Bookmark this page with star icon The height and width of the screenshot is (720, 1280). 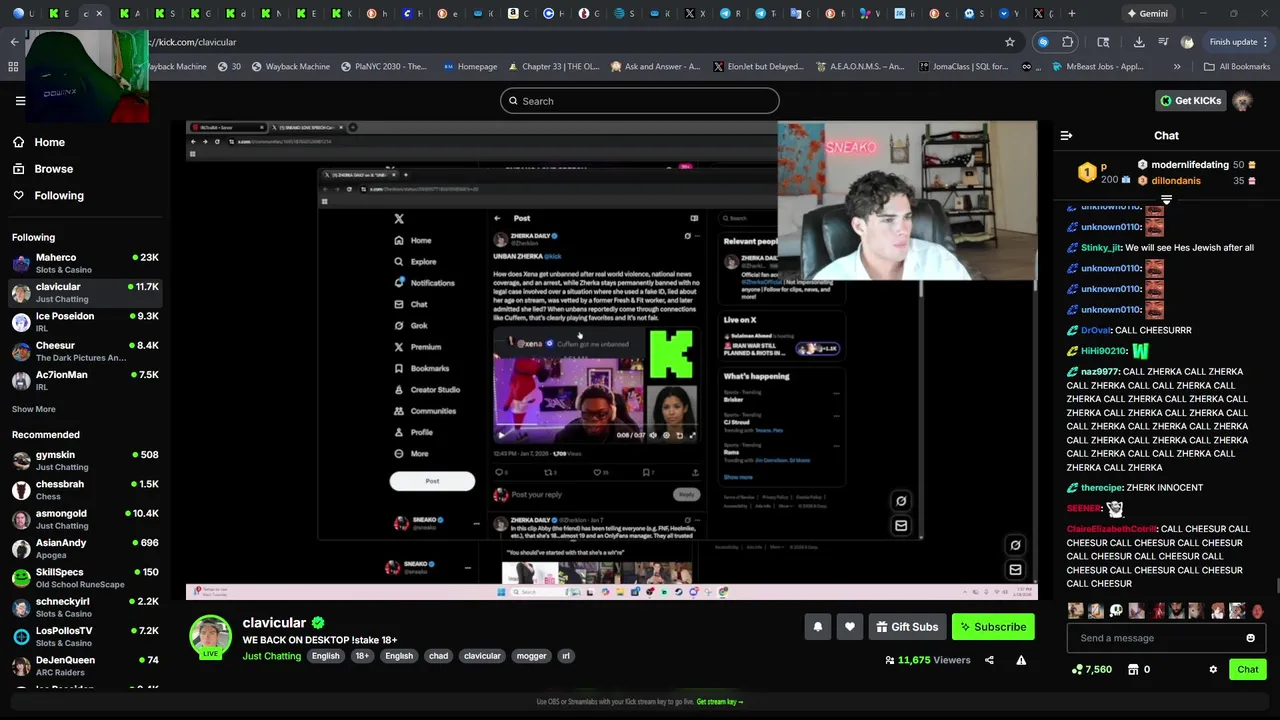pos(1010,42)
